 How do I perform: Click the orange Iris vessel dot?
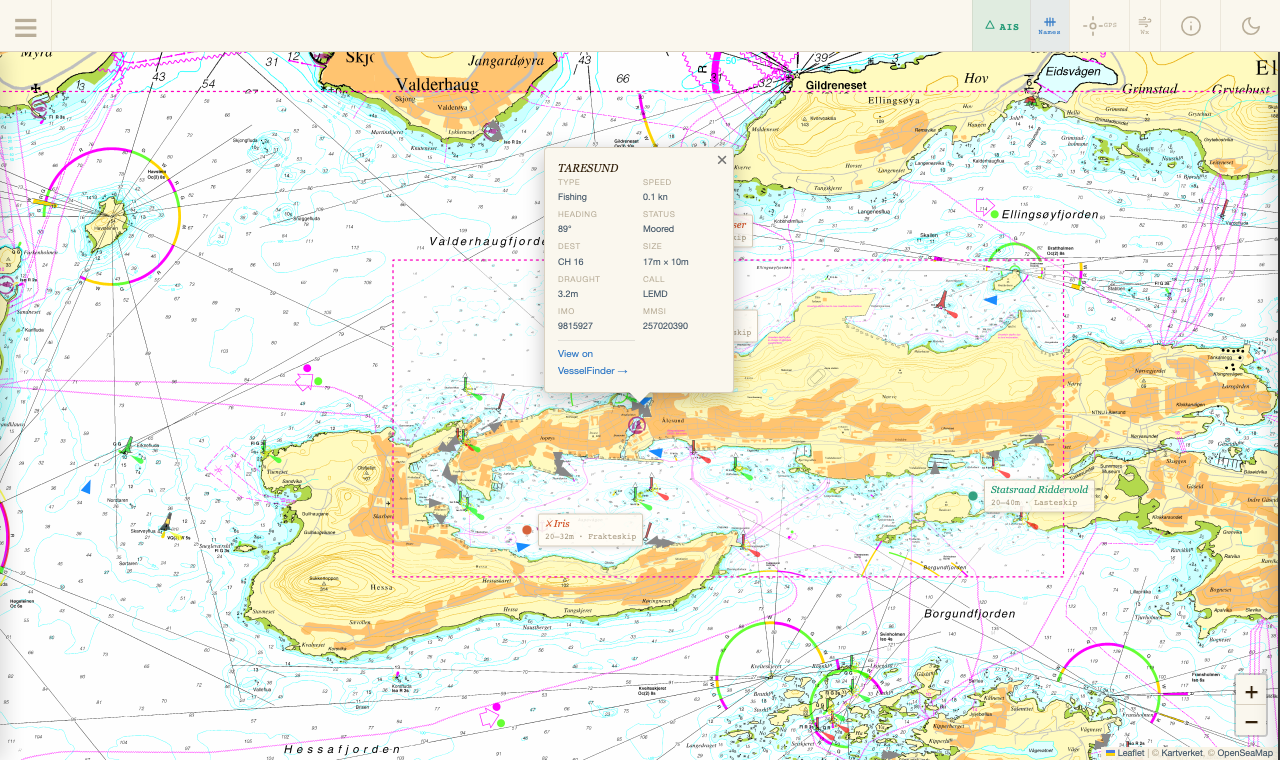(527, 530)
